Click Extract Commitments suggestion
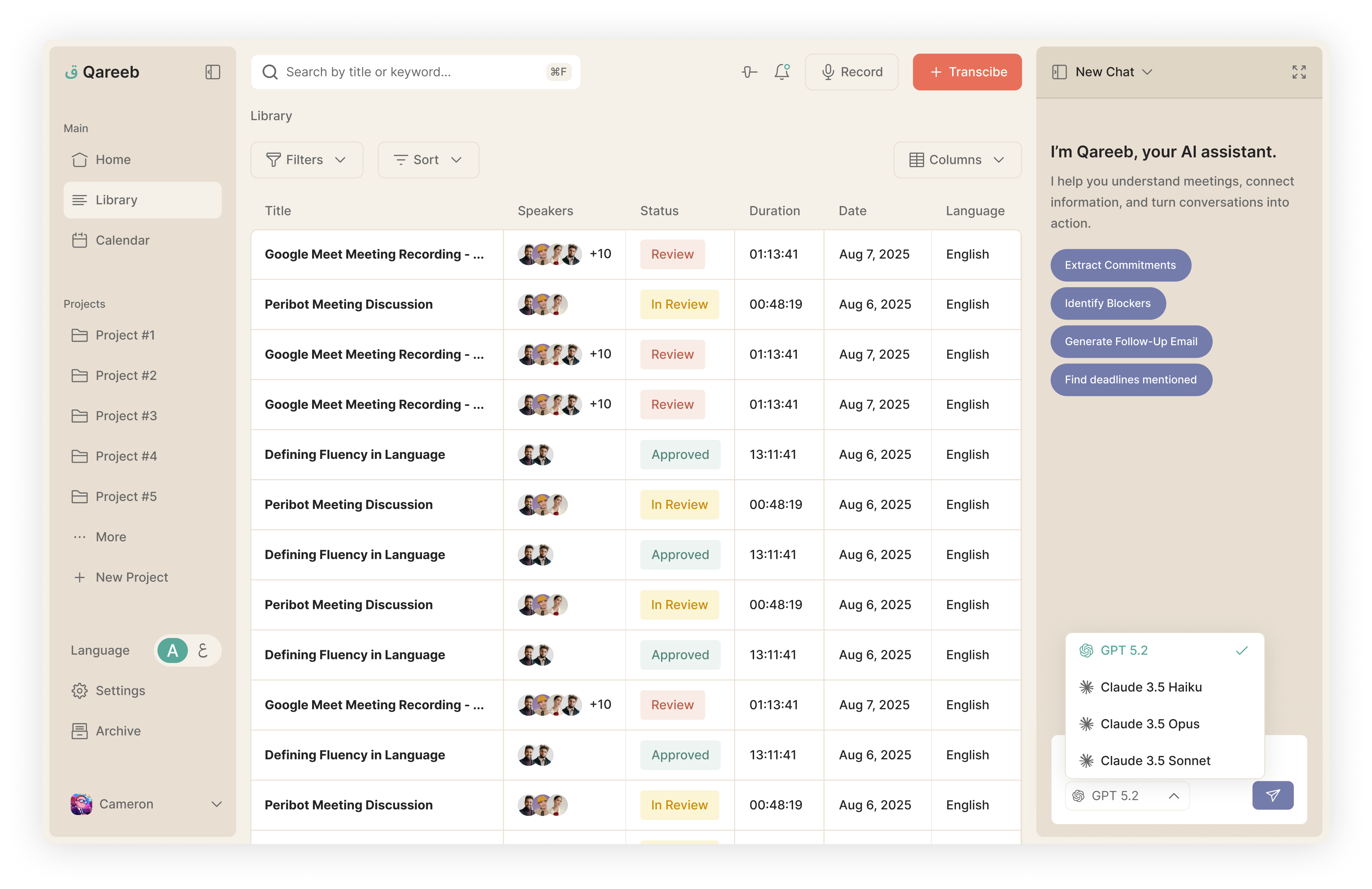Viewport: 1372px width, 889px height. 1120,265
